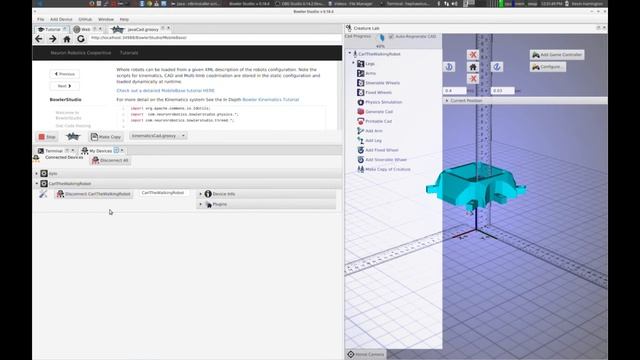
Task: Click the Stop button
Action: point(47,137)
